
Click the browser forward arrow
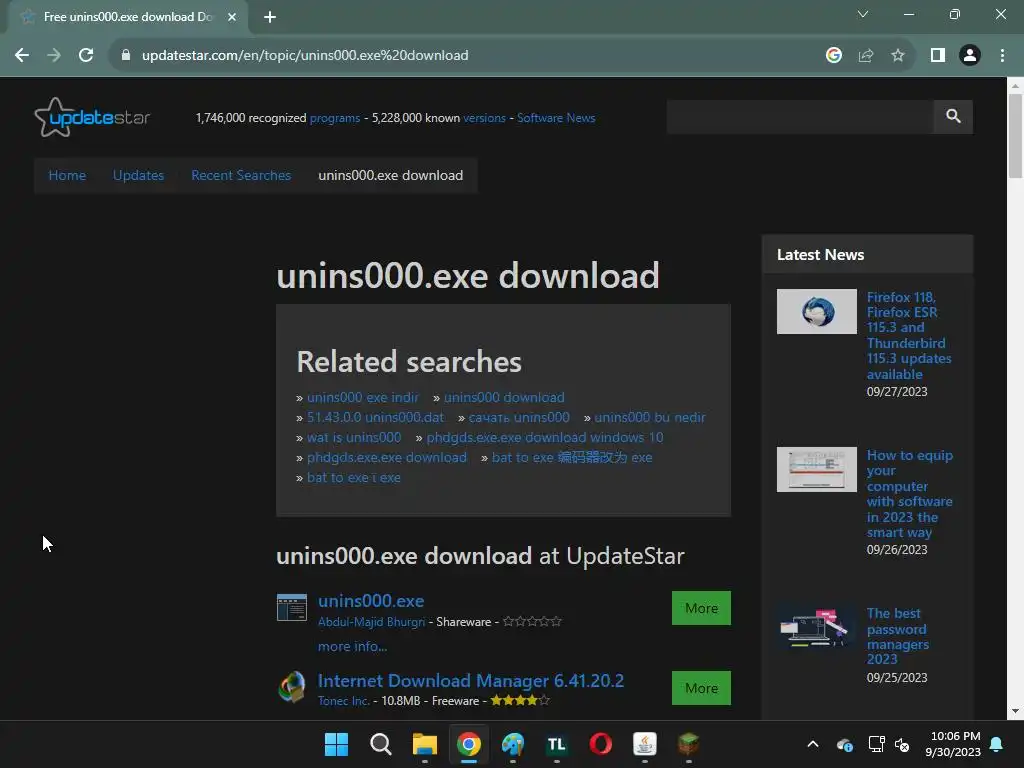(54, 56)
